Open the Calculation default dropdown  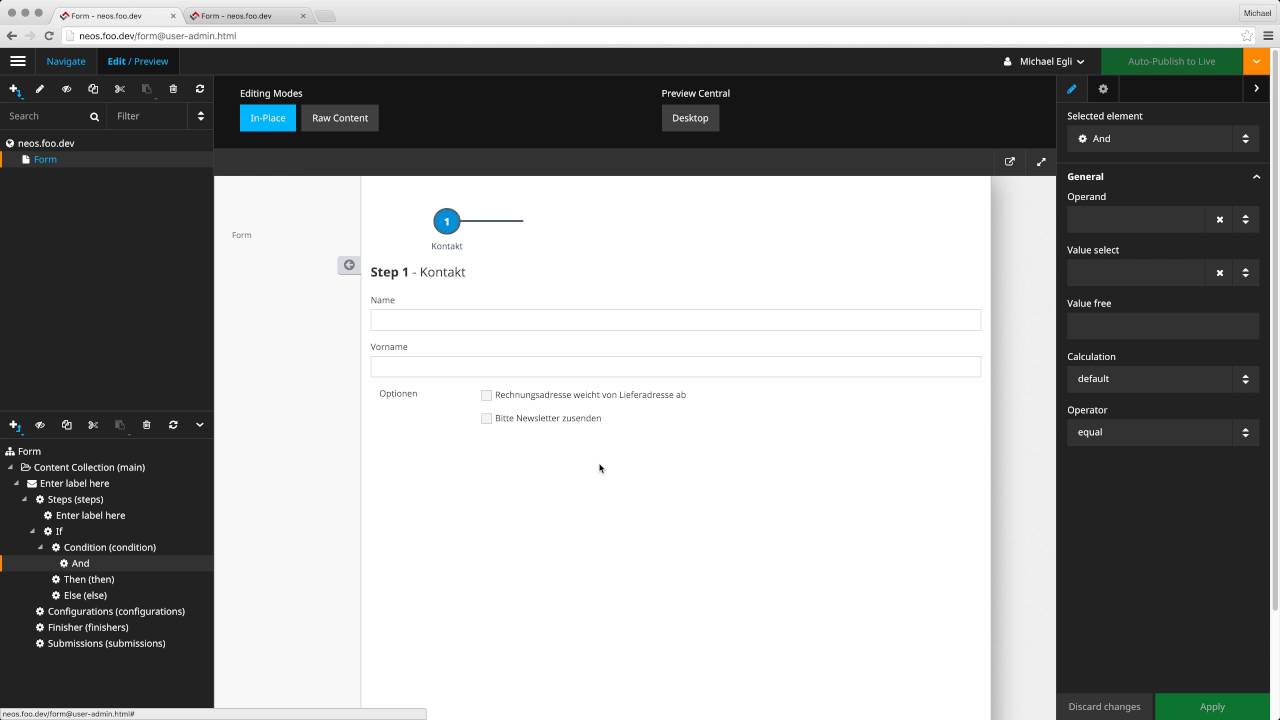point(1163,379)
